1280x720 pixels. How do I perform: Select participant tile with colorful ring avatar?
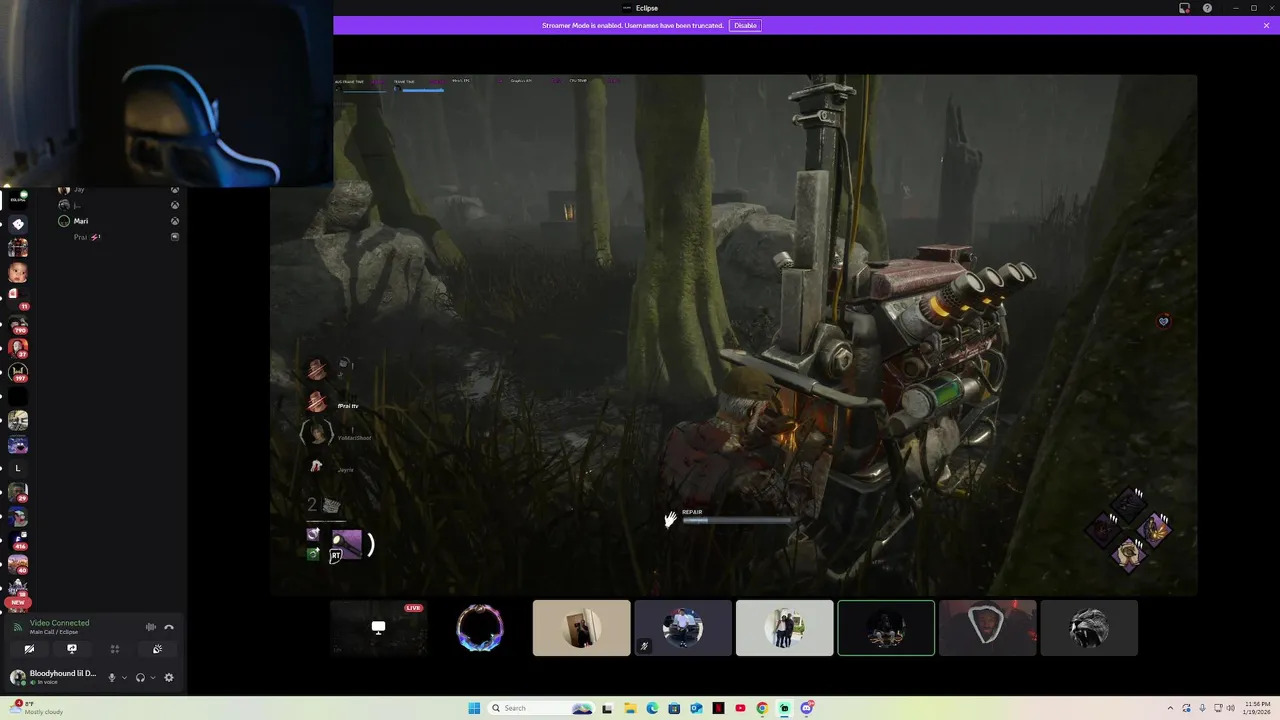(480, 628)
